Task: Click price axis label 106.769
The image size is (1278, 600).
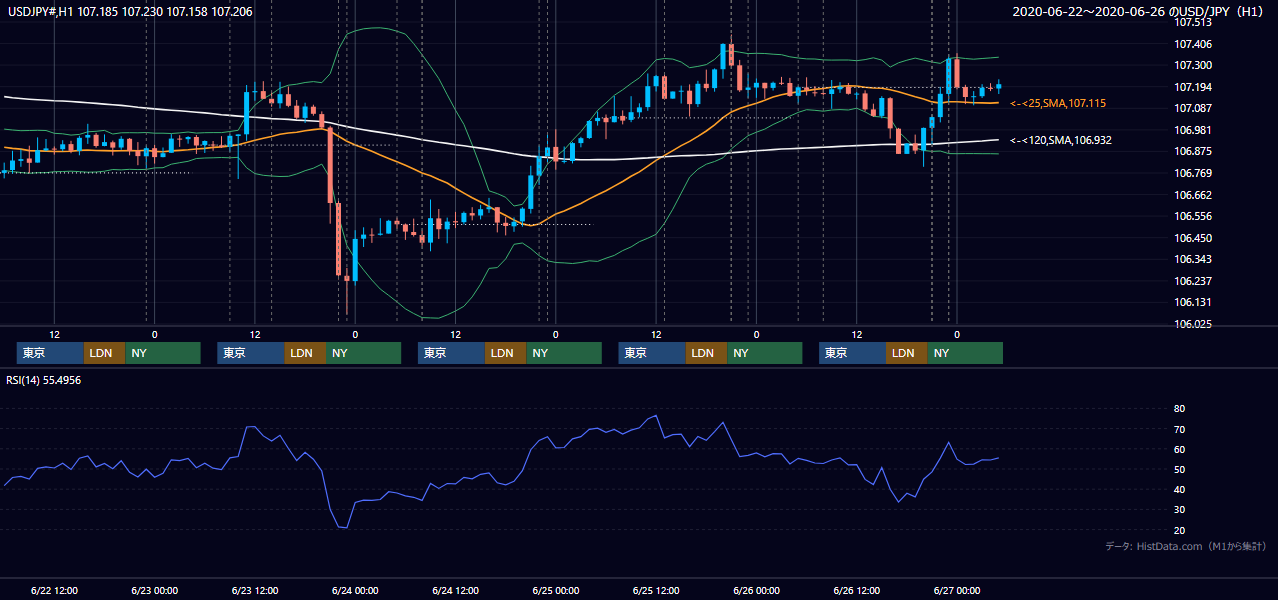Action: point(1194,173)
